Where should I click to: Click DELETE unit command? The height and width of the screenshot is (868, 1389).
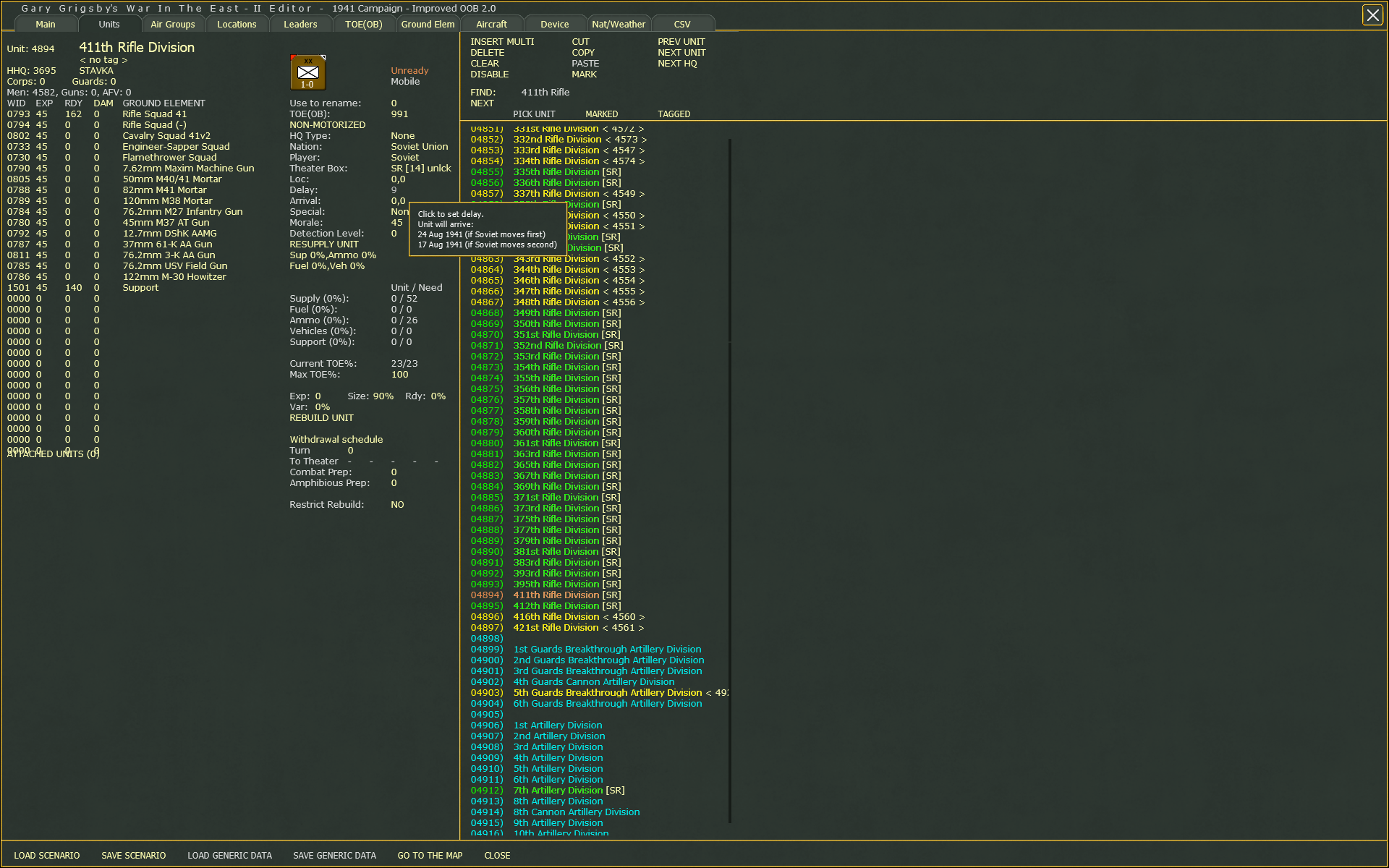click(x=488, y=53)
